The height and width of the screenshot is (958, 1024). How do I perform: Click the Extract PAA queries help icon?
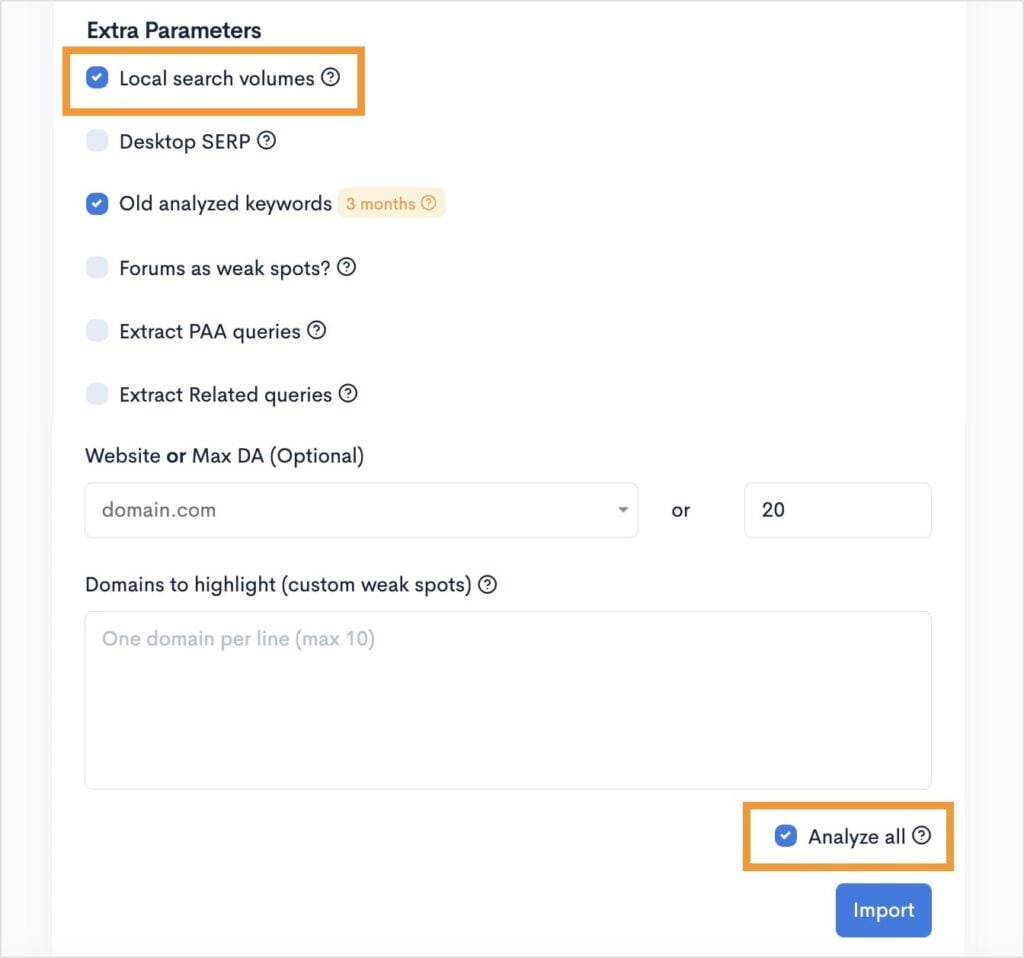pos(317,330)
